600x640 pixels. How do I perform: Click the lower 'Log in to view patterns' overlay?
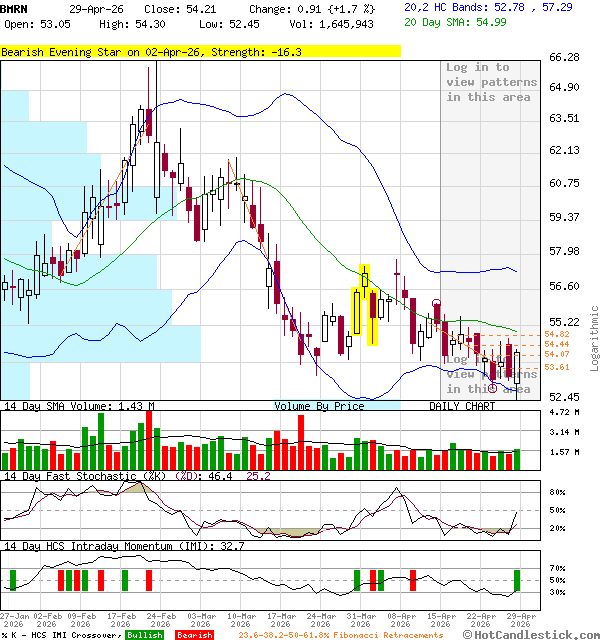[487, 374]
